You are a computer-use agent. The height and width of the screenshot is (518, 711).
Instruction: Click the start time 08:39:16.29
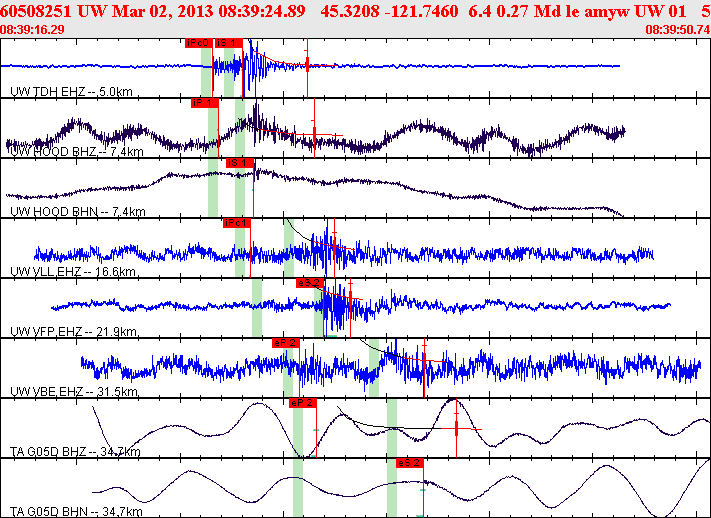[32, 29]
